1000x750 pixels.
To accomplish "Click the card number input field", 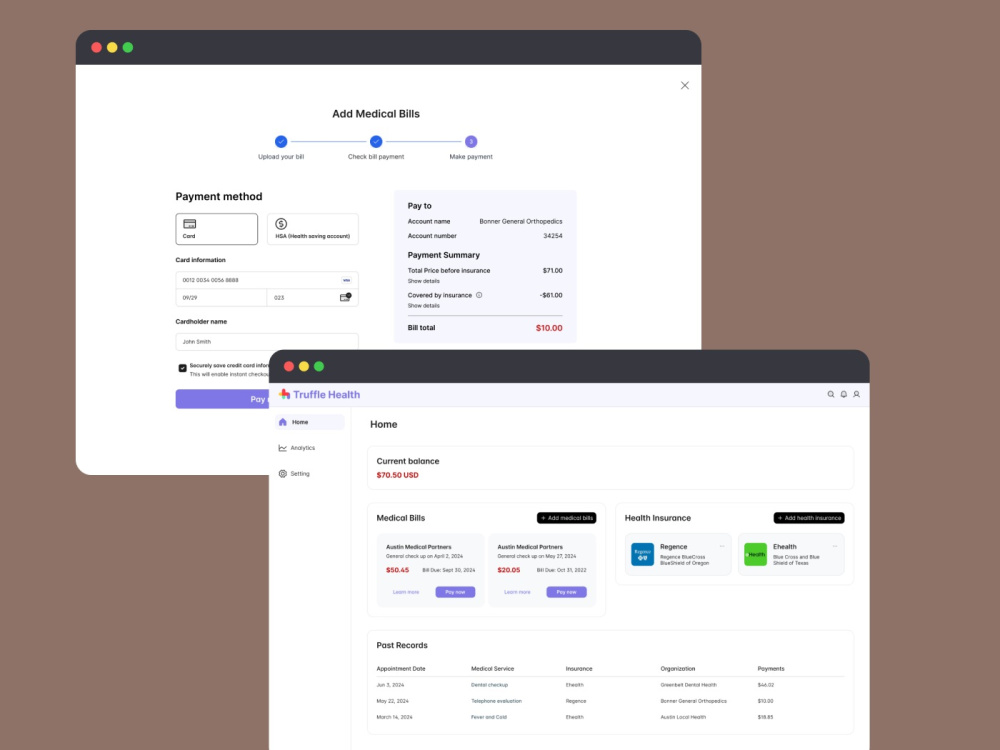I will coord(267,280).
